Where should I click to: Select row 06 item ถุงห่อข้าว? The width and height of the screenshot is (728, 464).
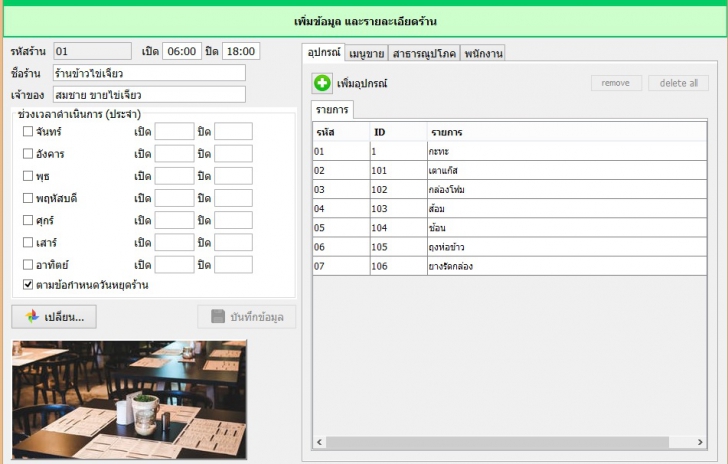click(510, 247)
